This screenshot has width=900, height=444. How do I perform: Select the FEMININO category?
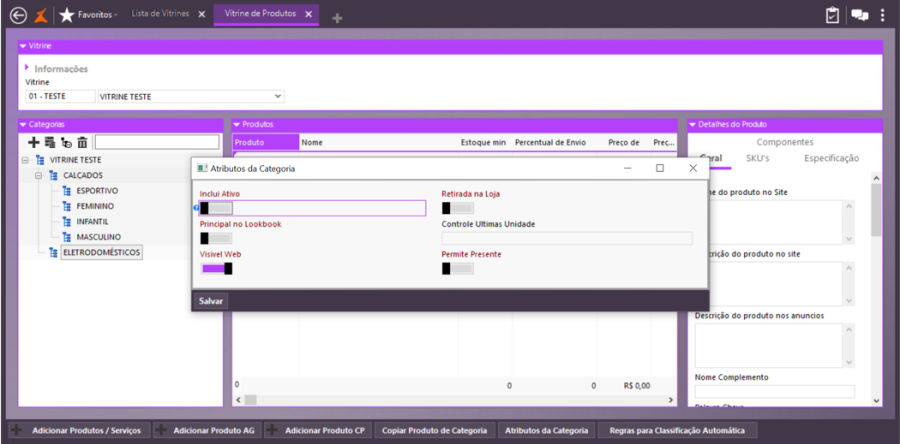point(95,206)
